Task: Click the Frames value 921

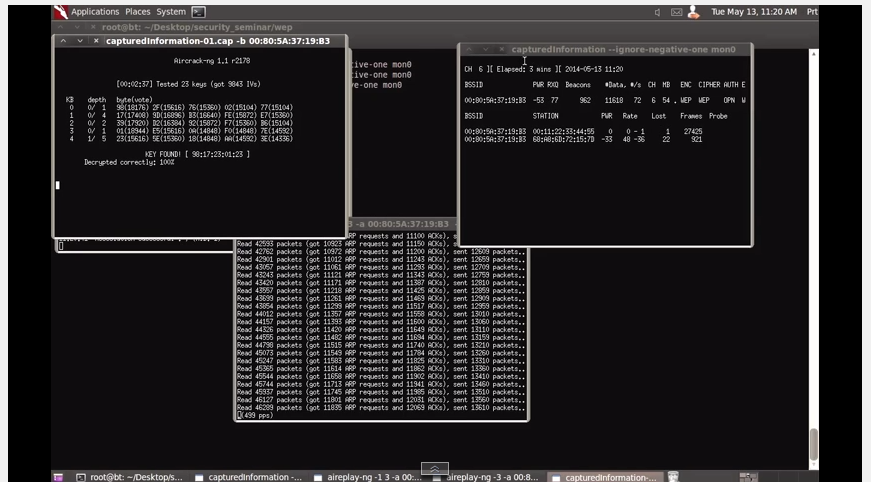Action: (x=697, y=139)
